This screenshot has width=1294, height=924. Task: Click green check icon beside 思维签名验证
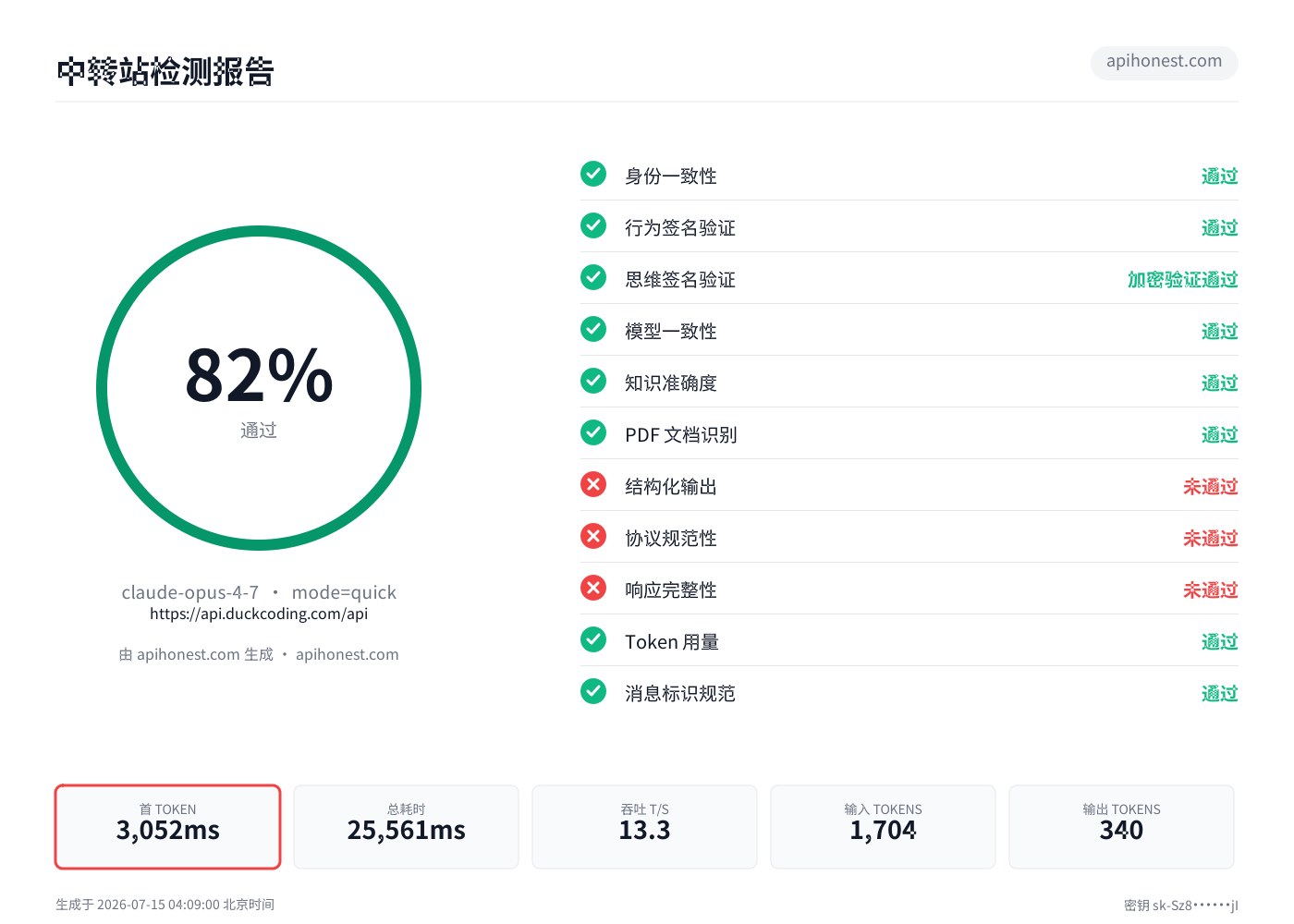coord(593,277)
